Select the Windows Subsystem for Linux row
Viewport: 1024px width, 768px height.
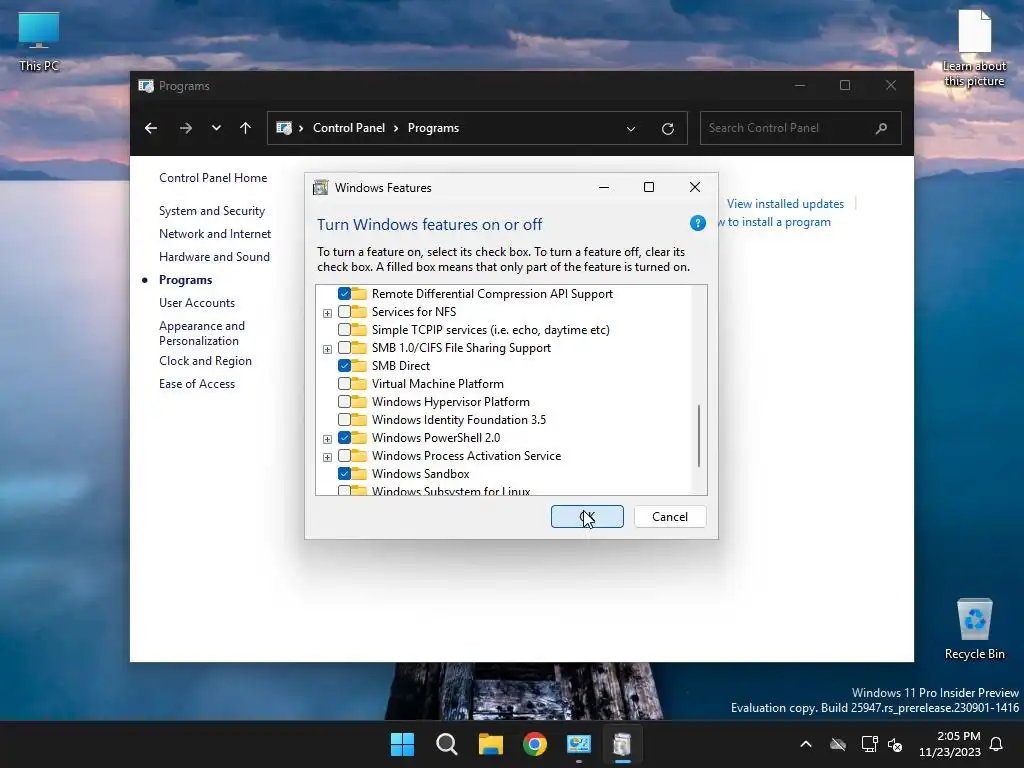(x=451, y=490)
